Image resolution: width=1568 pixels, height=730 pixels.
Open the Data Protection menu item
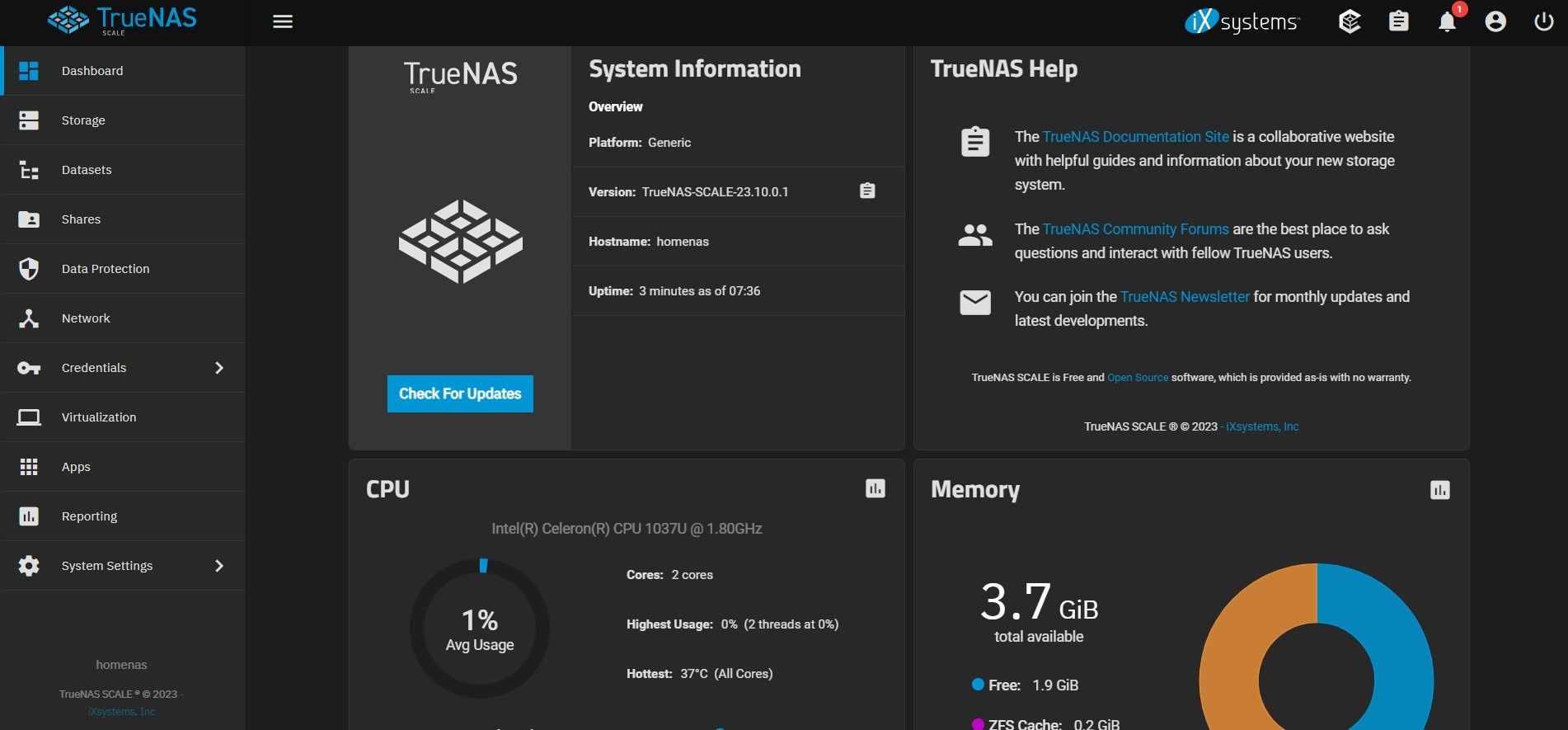click(x=123, y=269)
